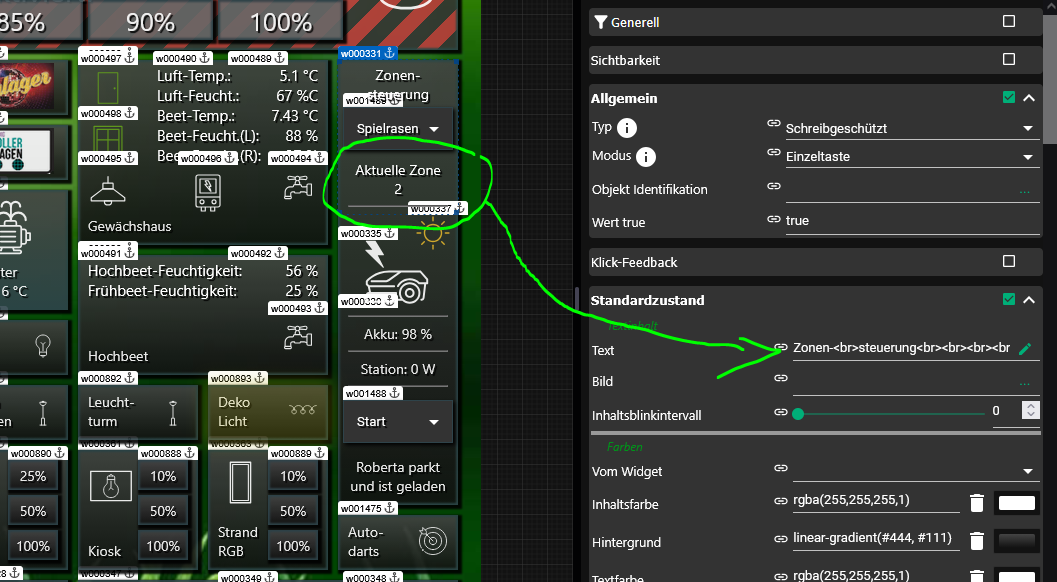Click link icon for Typ binding

[x=774, y=123]
